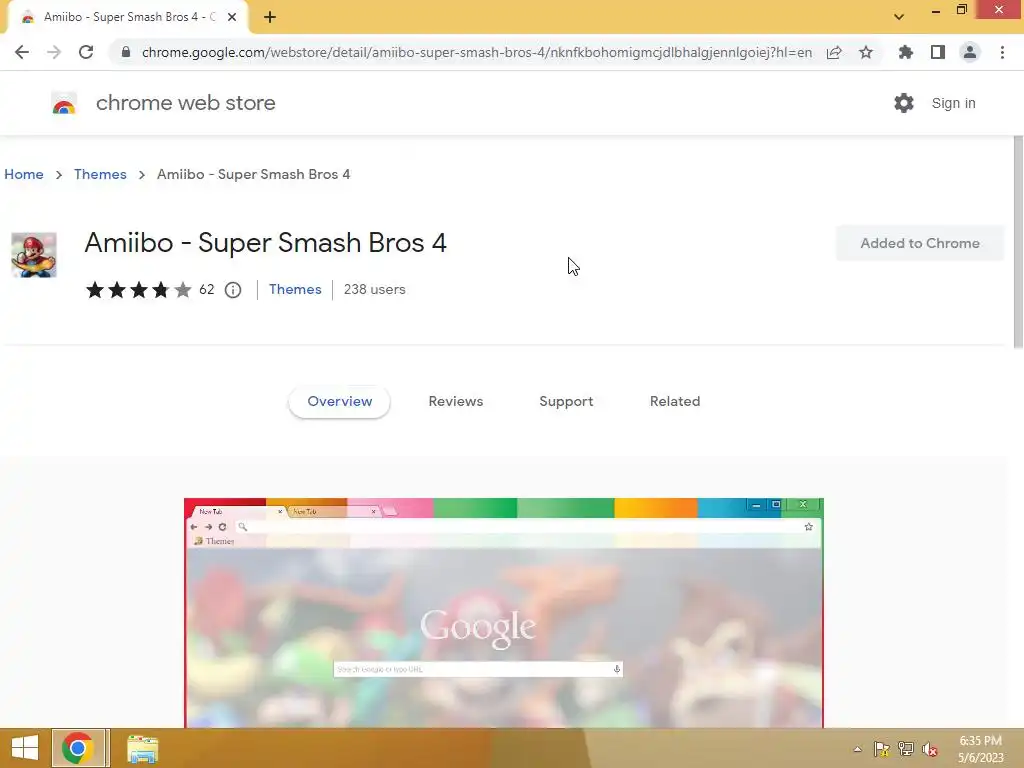The width and height of the screenshot is (1024, 768).
Task: Open the tab search dropdown arrow
Action: [x=899, y=17]
